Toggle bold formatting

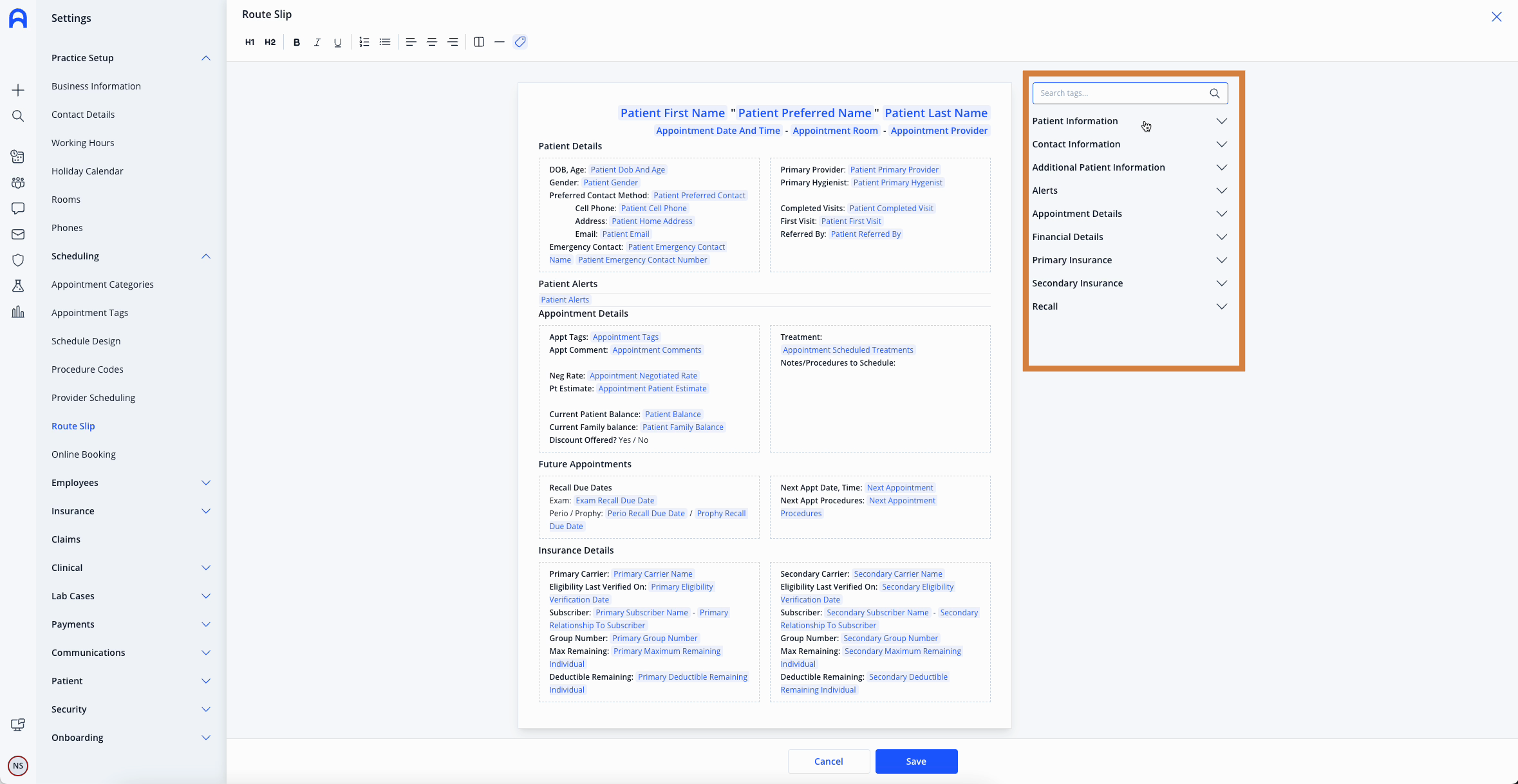[297, 42]
